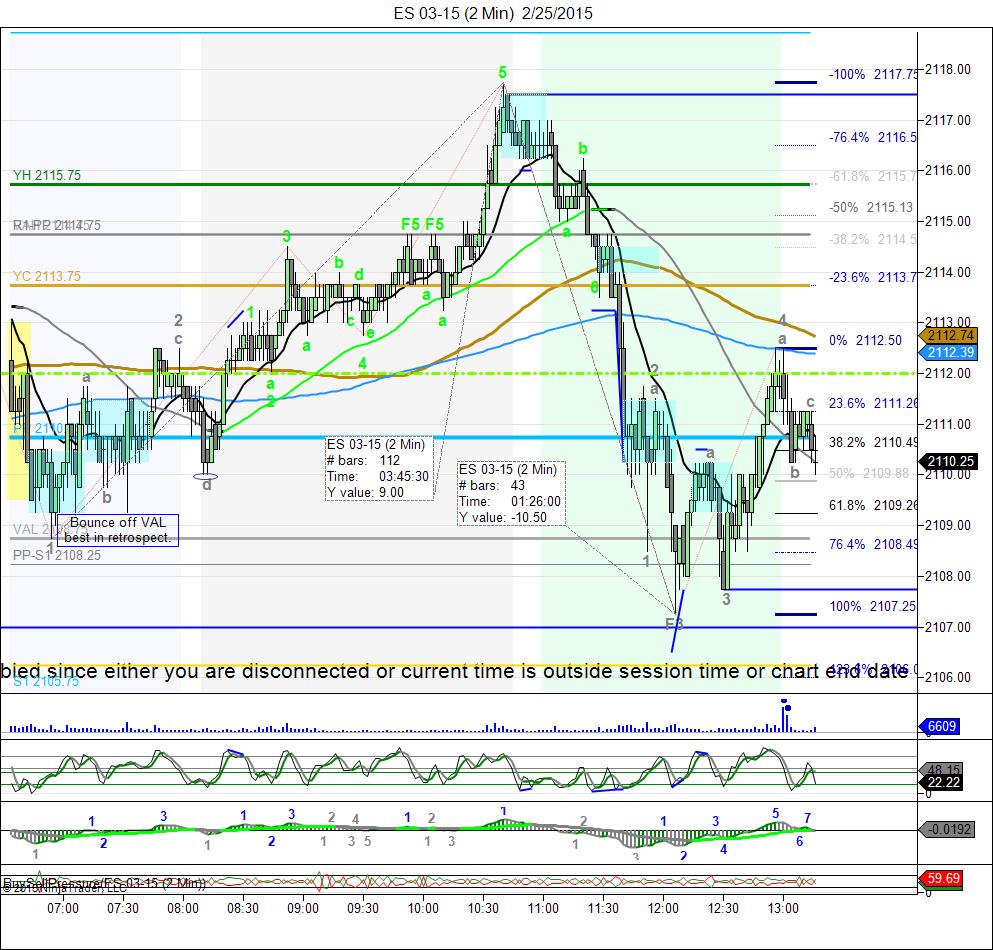Click the 38.2% 2110.49 Fibonacci label

pos(873,442)
